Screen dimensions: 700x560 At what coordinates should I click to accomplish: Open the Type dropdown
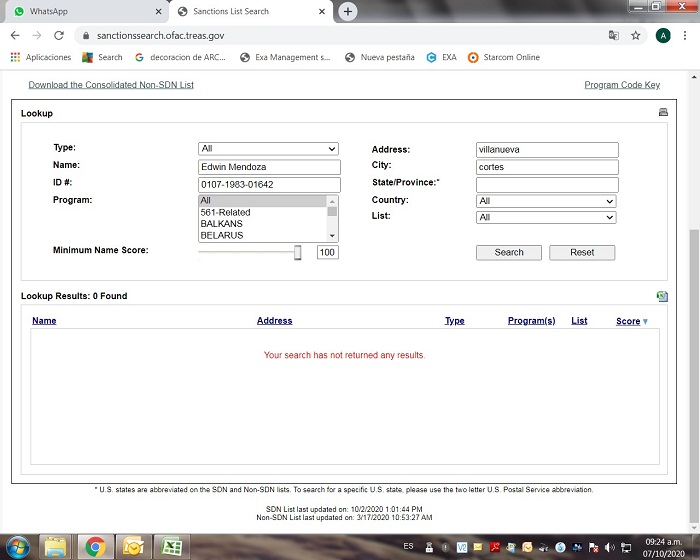point(269,149)
